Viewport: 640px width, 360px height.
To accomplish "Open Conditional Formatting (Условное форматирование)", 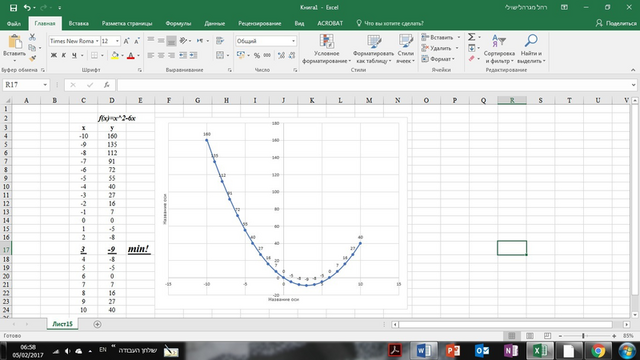I will (x=327, y=49).
